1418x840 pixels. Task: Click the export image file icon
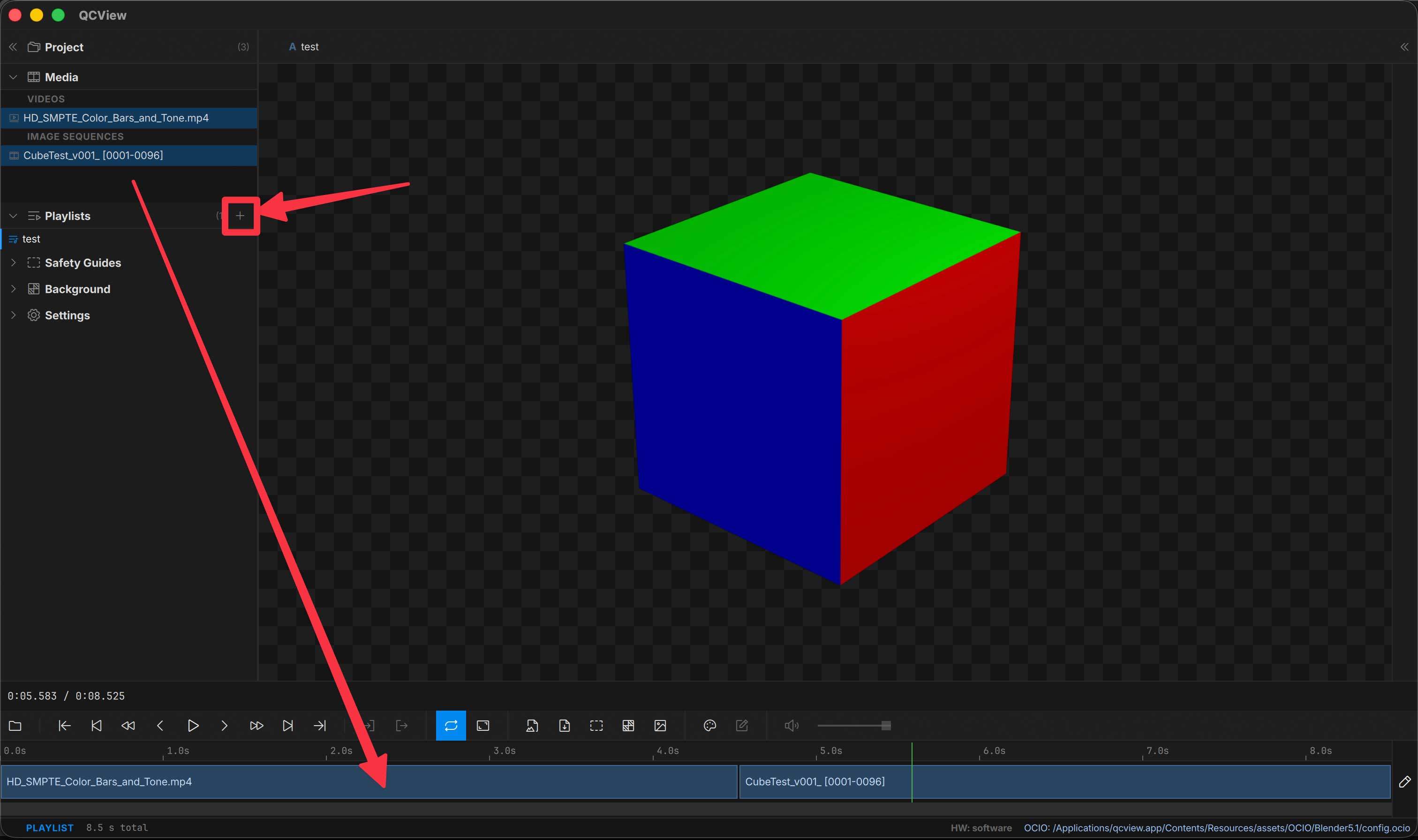pyautogui.click(x=532, y=726)
